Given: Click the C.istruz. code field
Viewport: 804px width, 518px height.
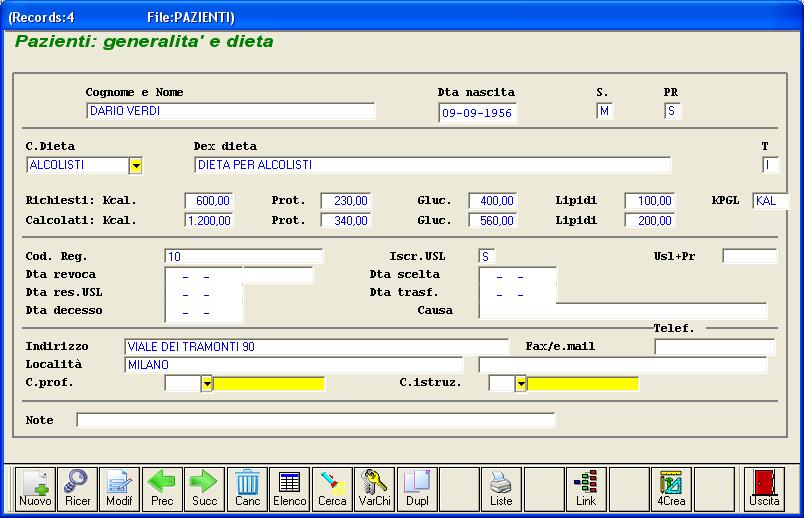Looking at the screenshot, I should point(502,383).
